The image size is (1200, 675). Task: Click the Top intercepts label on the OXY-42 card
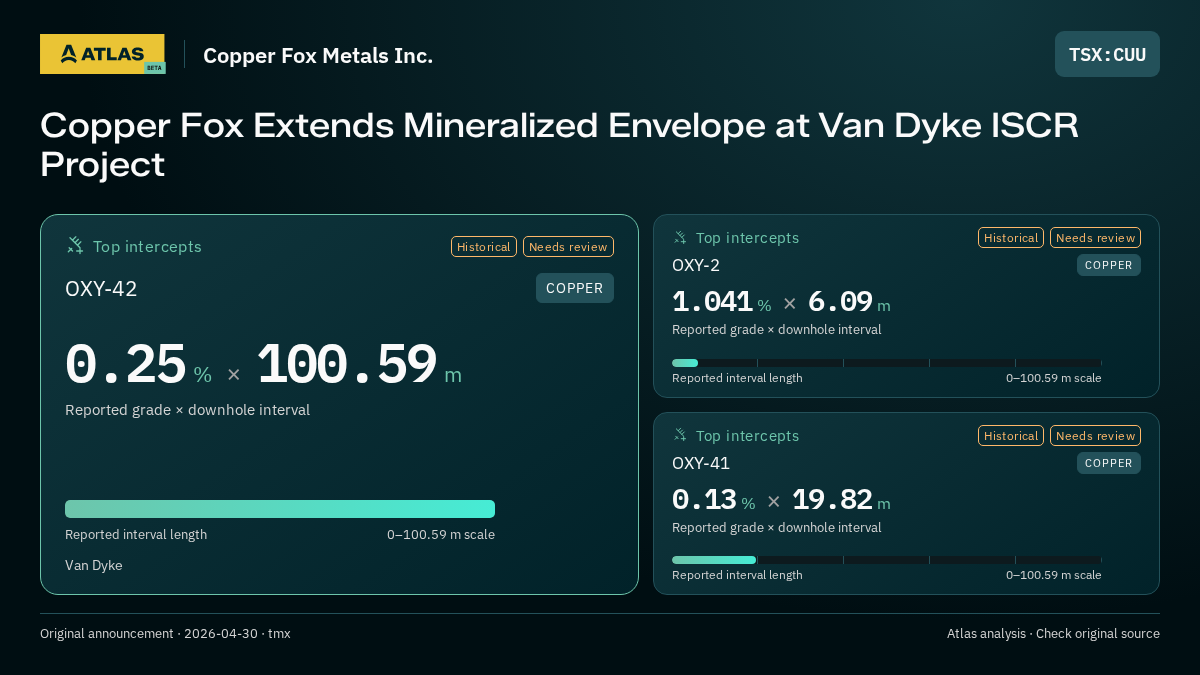pos(147,247)
